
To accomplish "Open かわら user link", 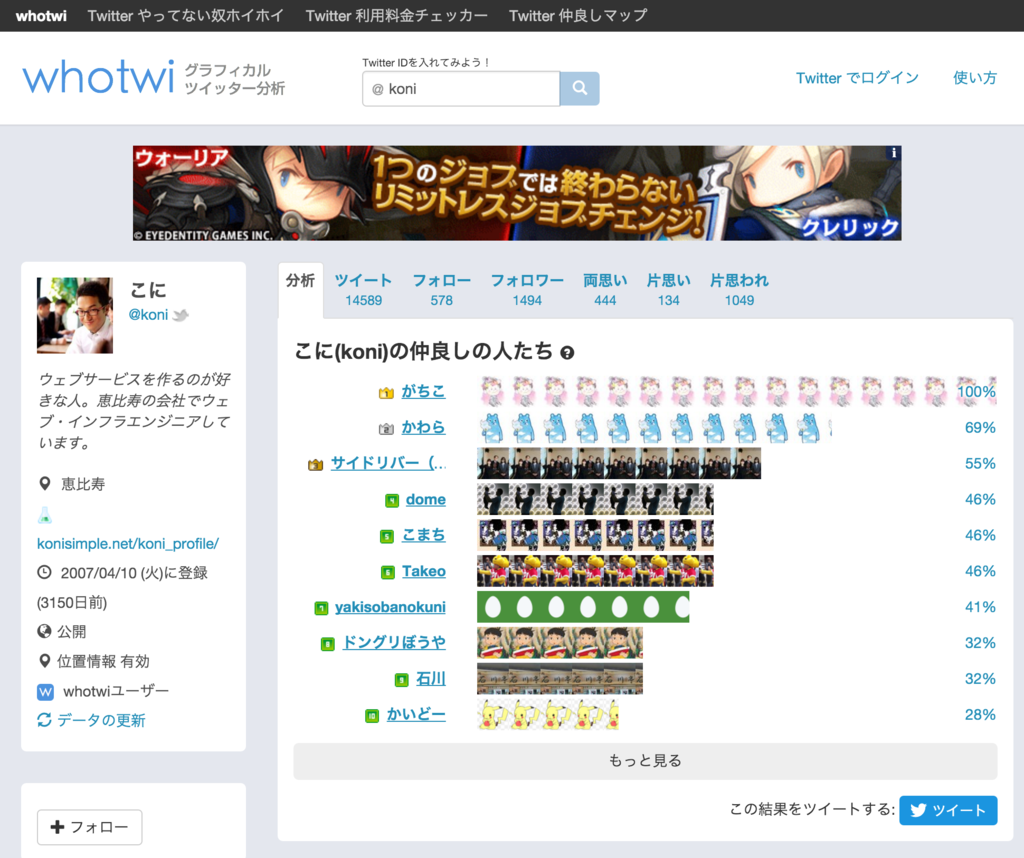I will tap(423, 427).
